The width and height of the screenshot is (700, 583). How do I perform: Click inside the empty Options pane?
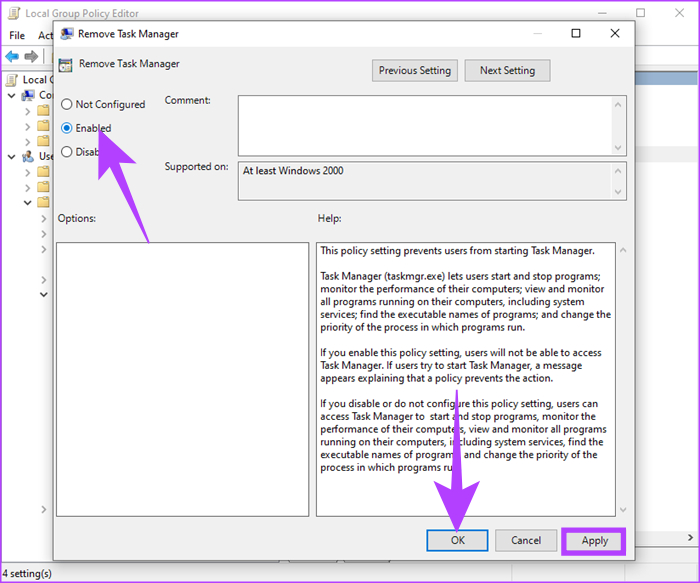183,379
